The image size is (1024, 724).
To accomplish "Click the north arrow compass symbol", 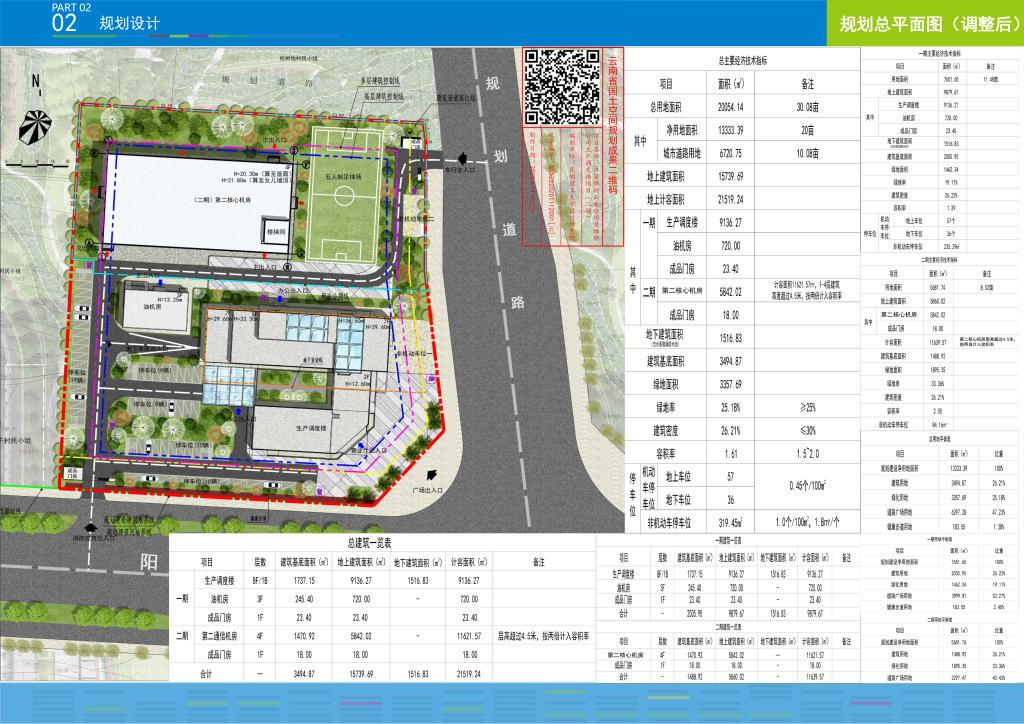I will (x=36, y=125).
